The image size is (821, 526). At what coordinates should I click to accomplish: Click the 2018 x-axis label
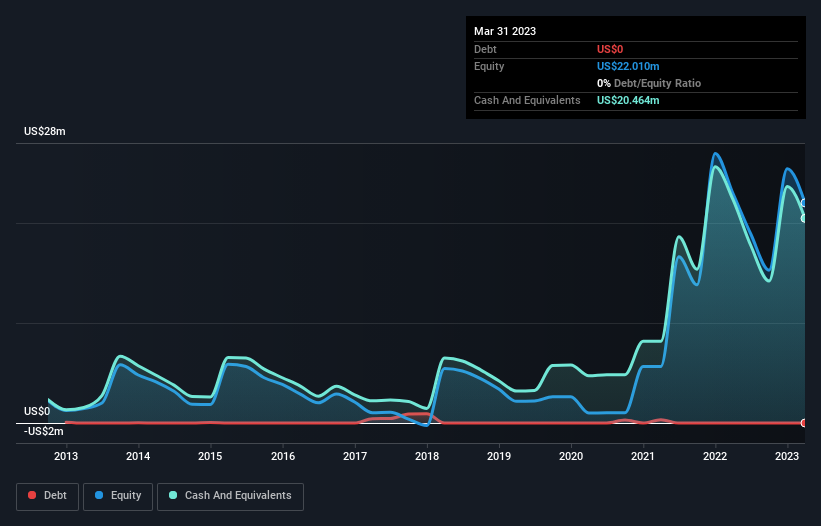(427, 456)
